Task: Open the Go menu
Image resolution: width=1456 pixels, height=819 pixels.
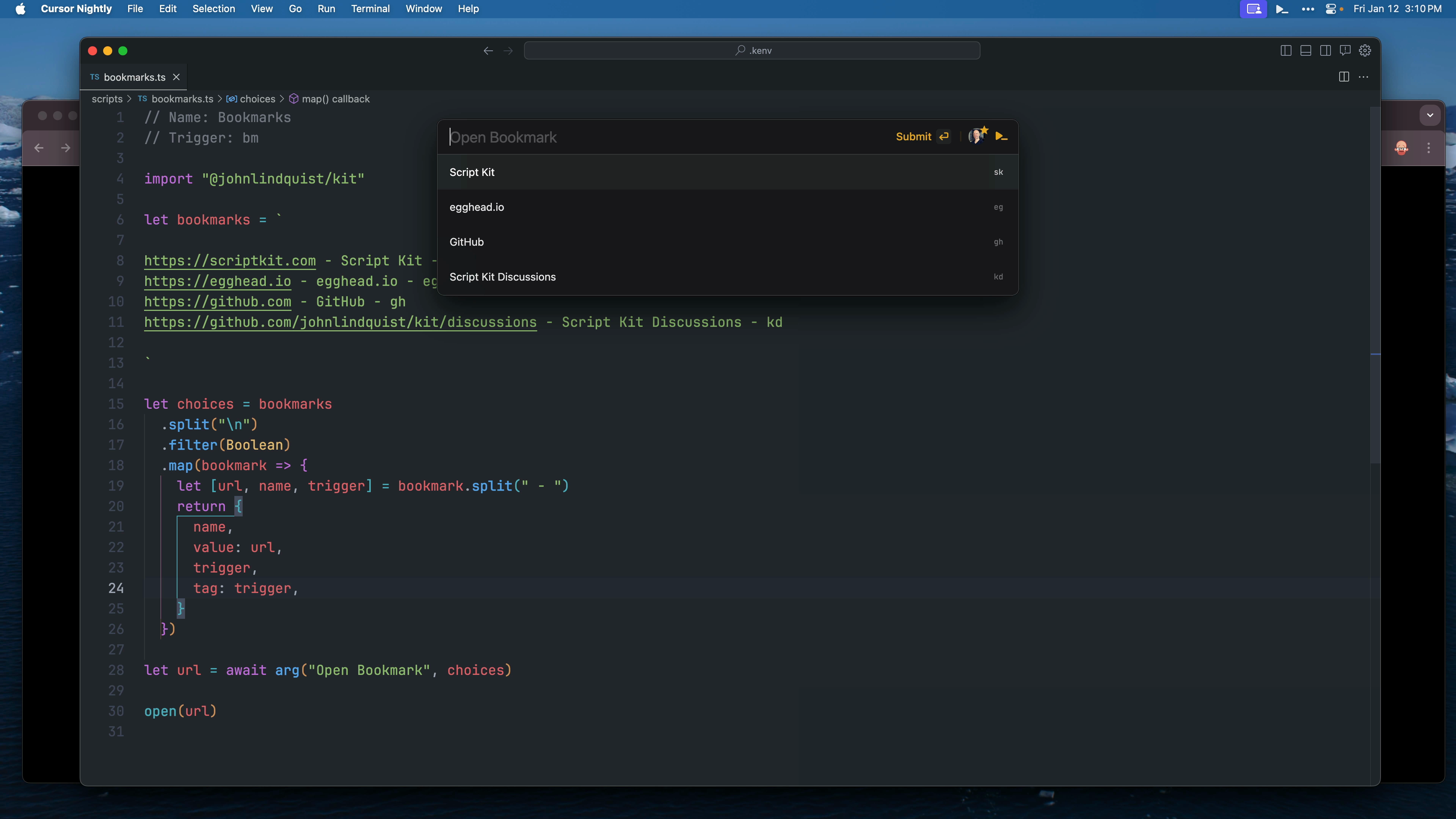Action: [x=295, y=9]
